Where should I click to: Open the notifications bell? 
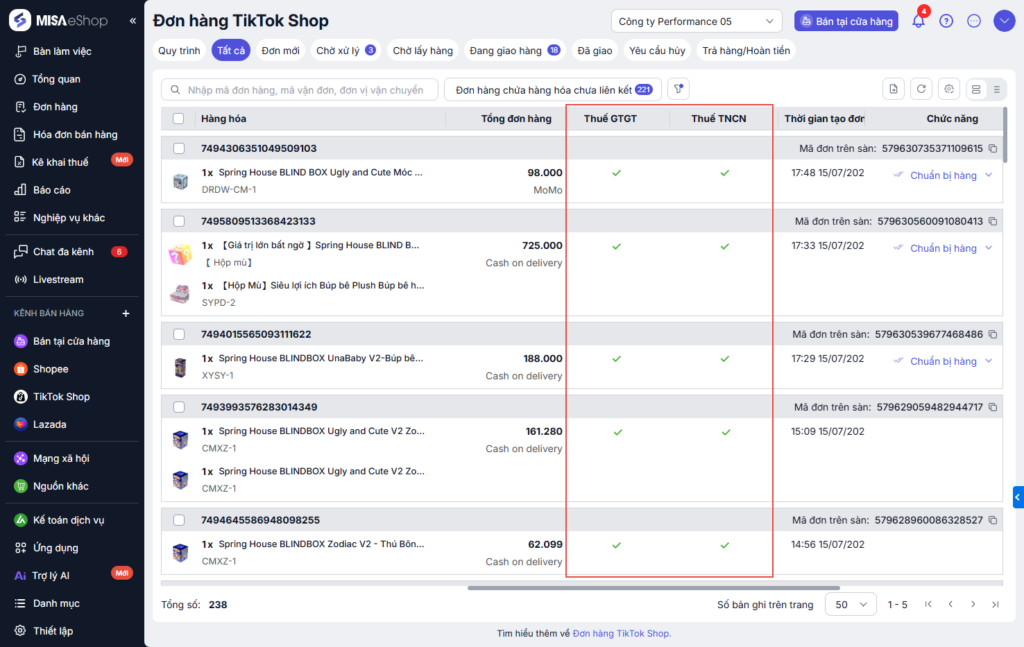click(918, 21)
